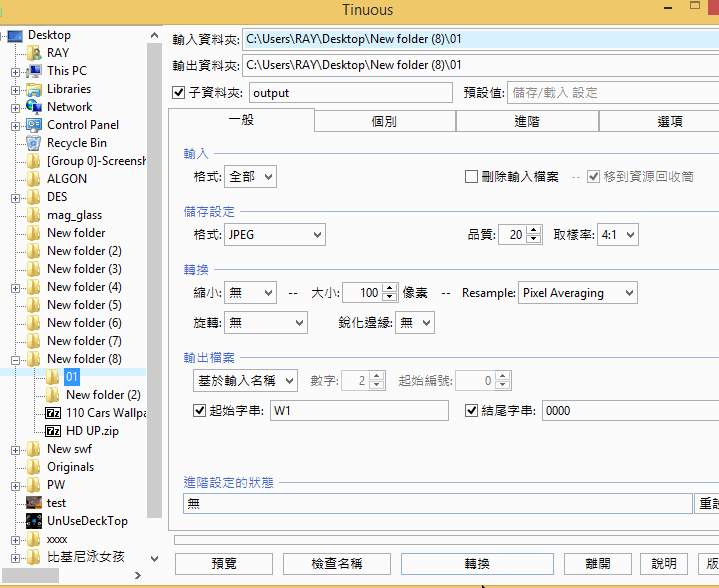Open the 銳化邊緣 dropdown
The width and height of the screenshot is (719, 588).
click(415, 323)
